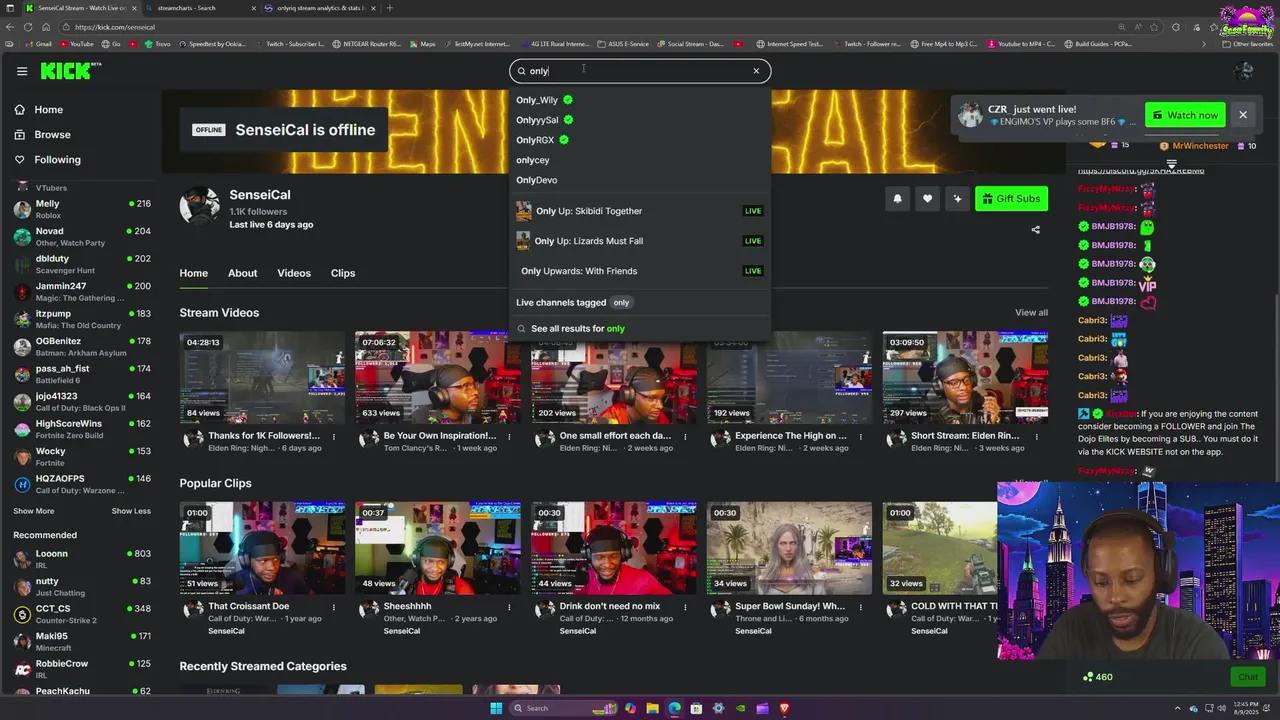This screenshot has width=1280, height=720.
Task: Open options menu for 'Sheeshhhh' clip
Action: [510, 607]
